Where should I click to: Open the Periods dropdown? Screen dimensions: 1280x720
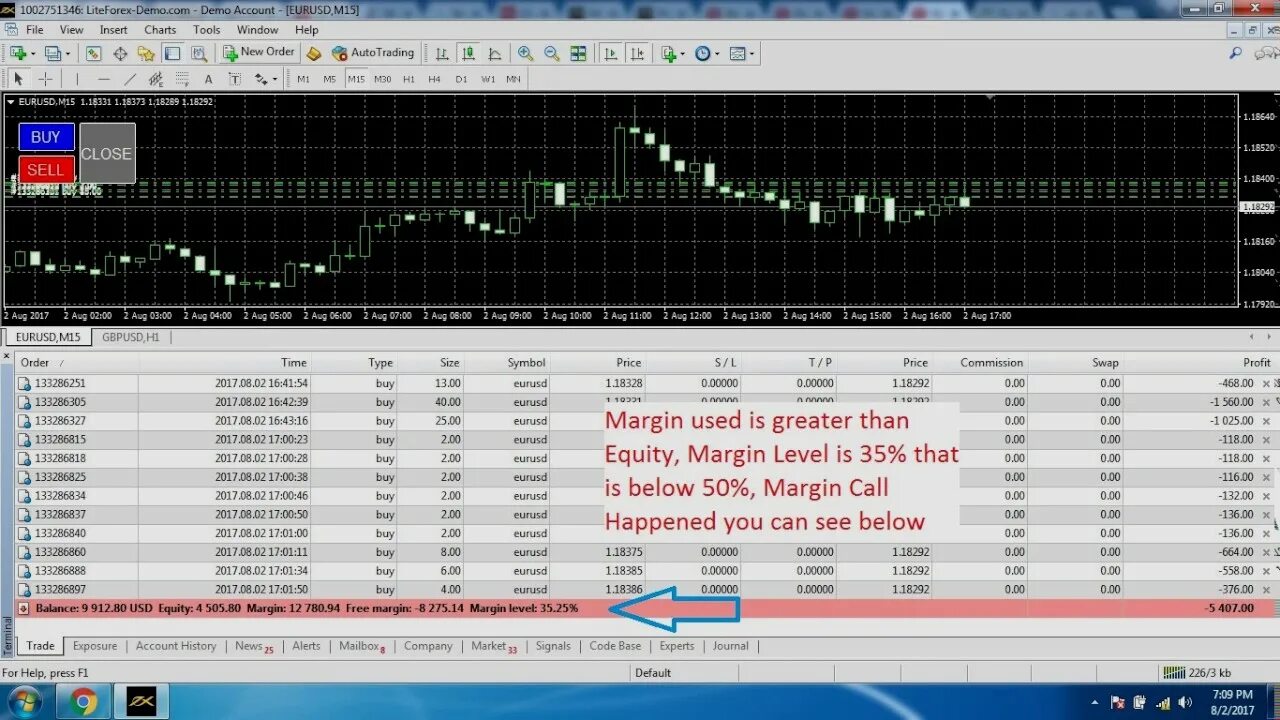(702, 53)
